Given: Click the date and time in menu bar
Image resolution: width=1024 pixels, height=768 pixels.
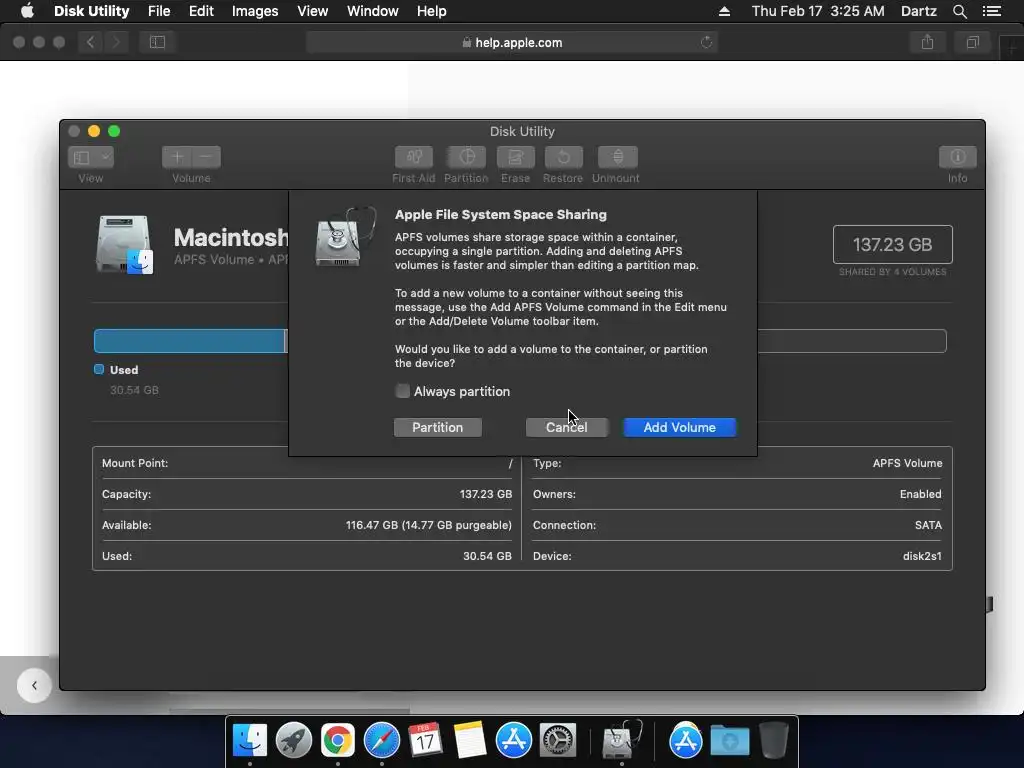Looking at the screenshot, I should (x=818, y=11).
